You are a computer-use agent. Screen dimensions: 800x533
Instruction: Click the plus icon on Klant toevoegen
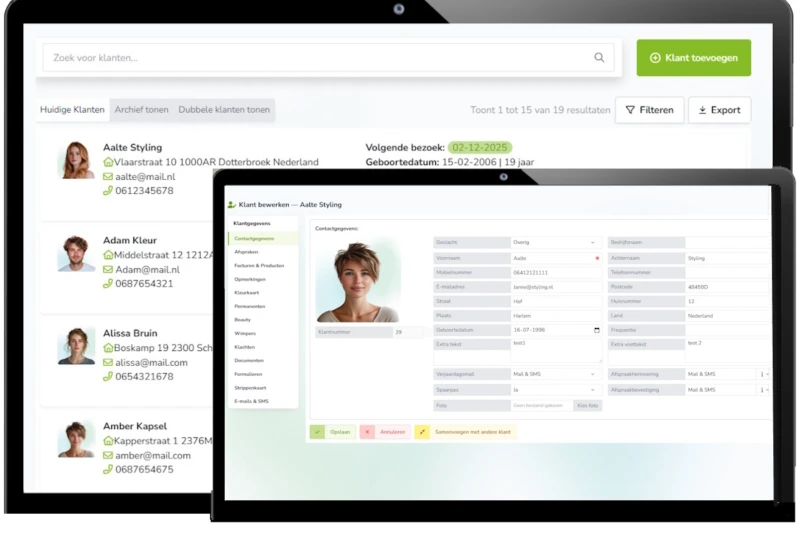[x=655, y=58]
